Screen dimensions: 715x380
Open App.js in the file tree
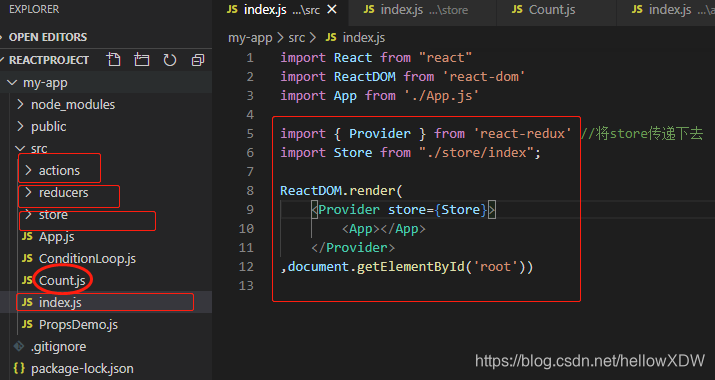point(57,236)
